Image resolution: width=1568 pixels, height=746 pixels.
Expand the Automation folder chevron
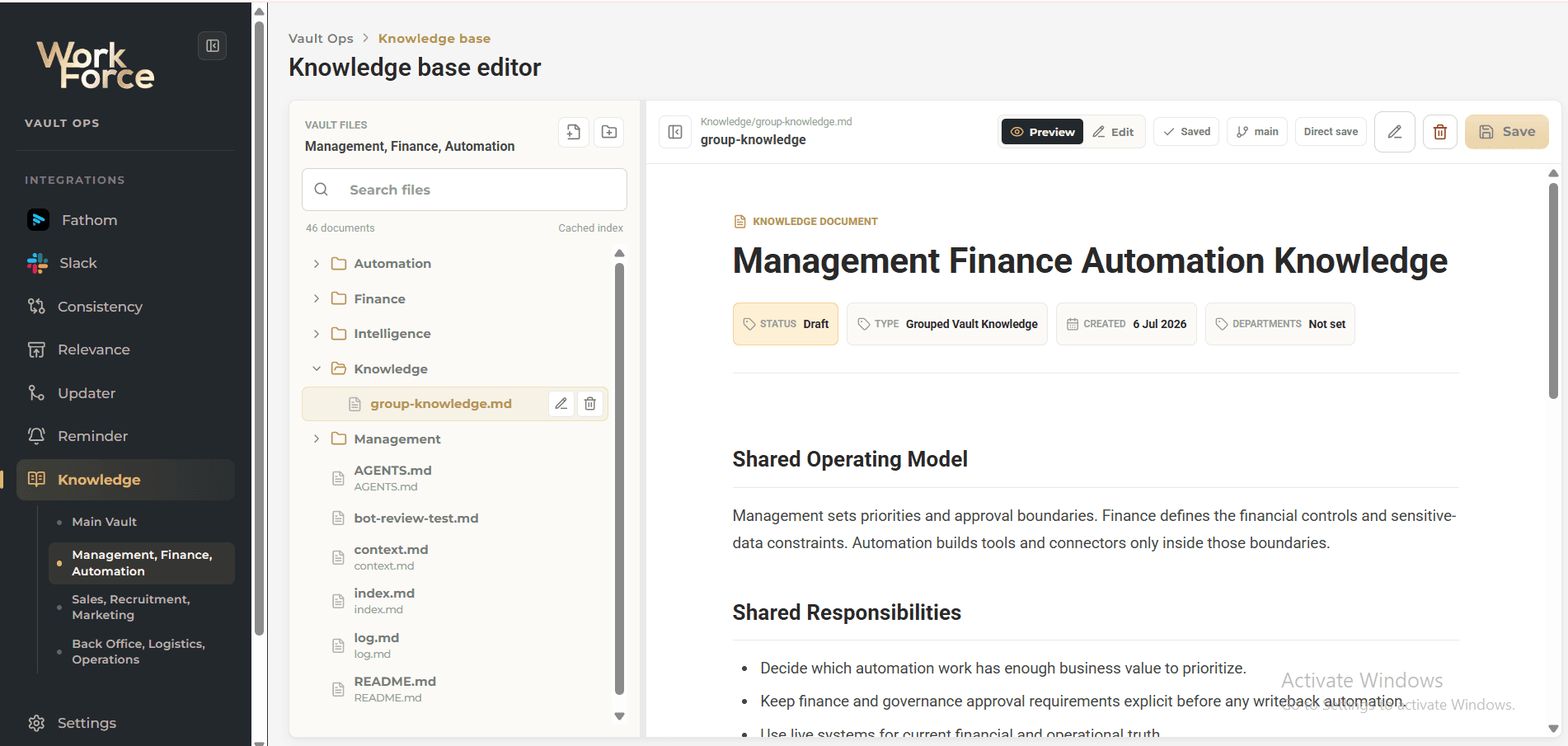[317, 264]
